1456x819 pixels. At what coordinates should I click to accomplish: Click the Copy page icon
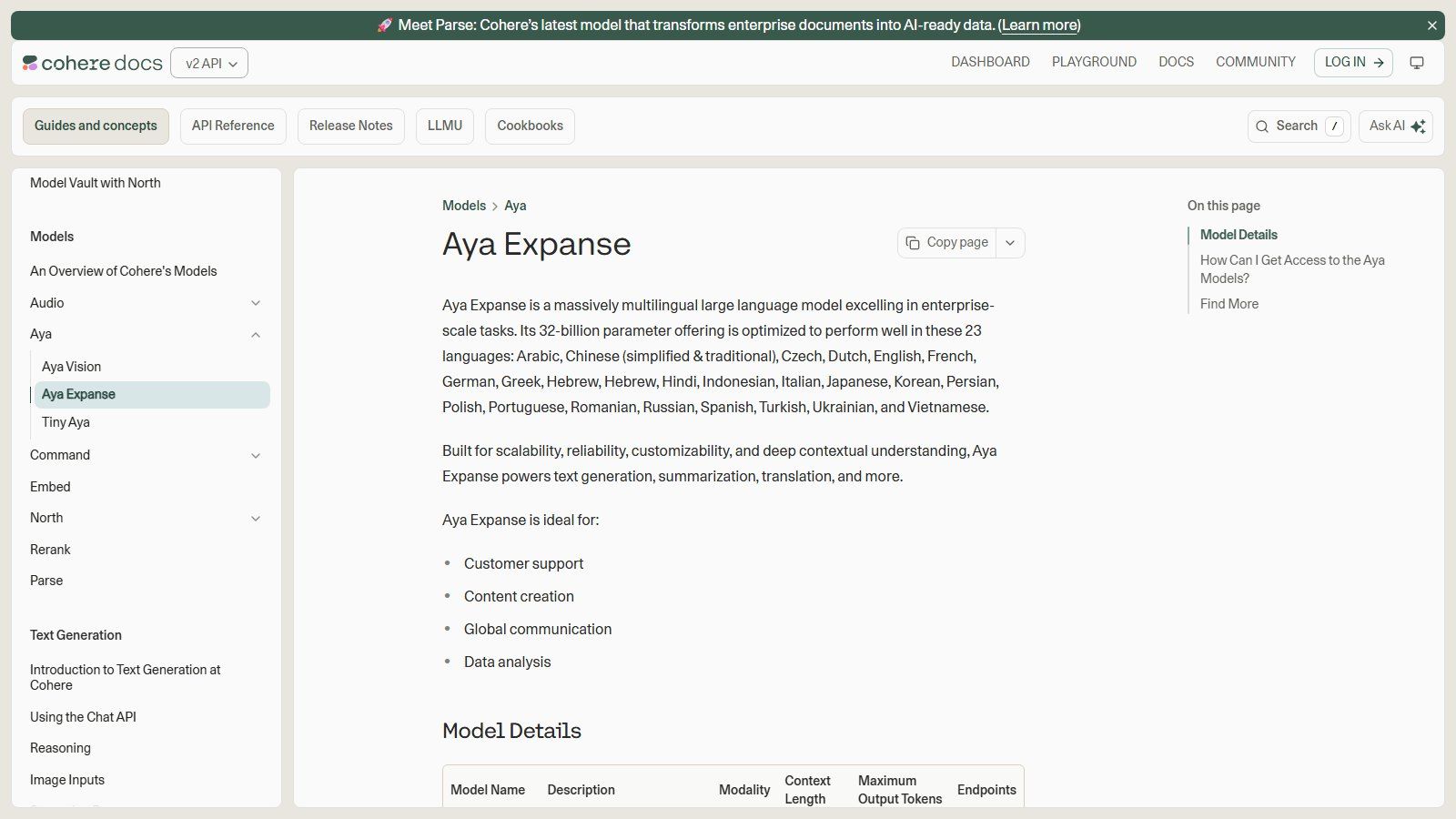[x=913, y=243]
